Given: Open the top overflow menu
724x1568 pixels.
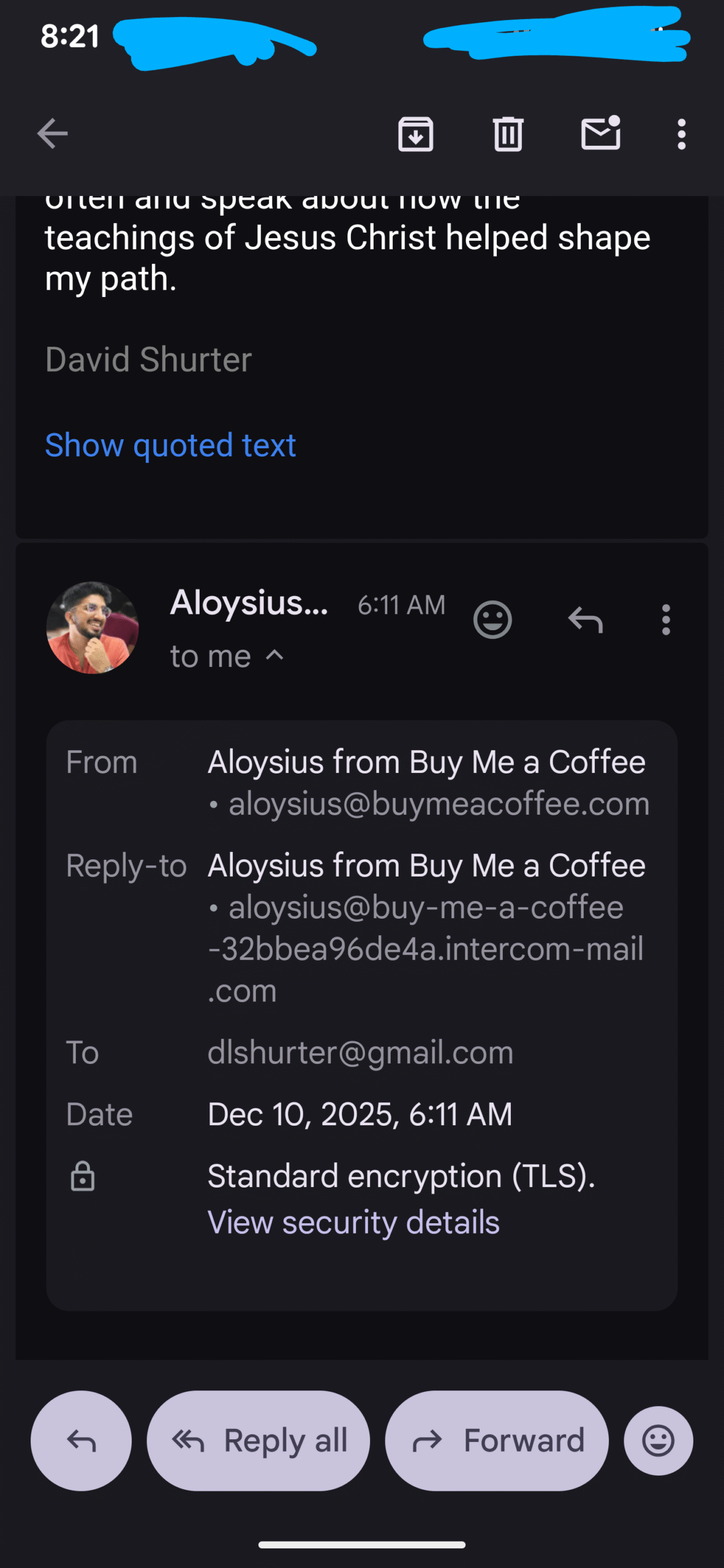Looking at the screenshot, I should pos(681,134).
